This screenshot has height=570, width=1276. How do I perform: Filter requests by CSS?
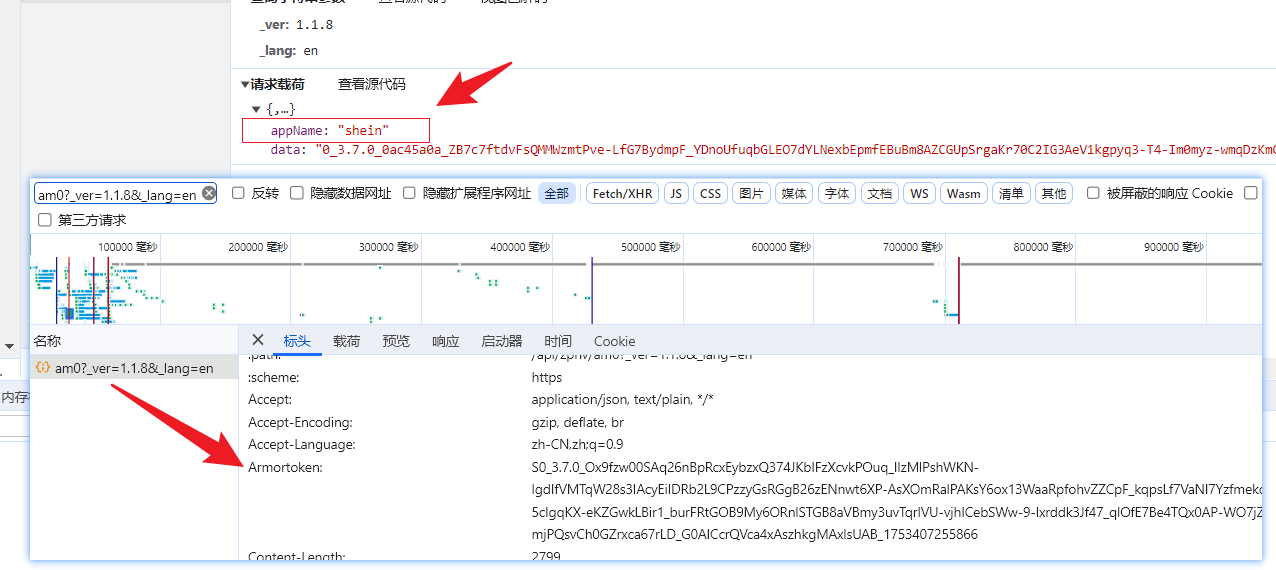click(710, 193)
